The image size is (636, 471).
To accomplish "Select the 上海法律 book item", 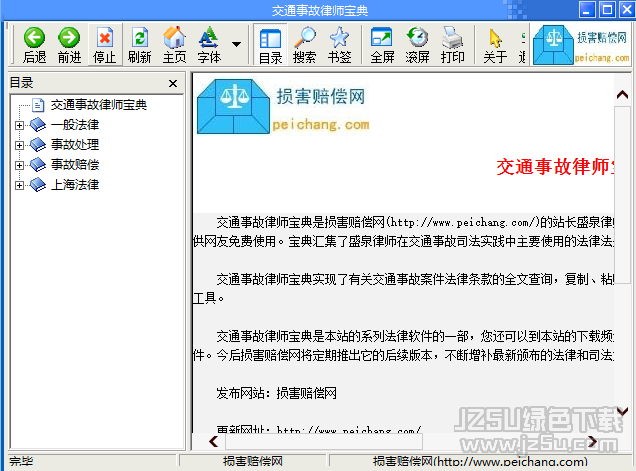I will click(75, 185).
